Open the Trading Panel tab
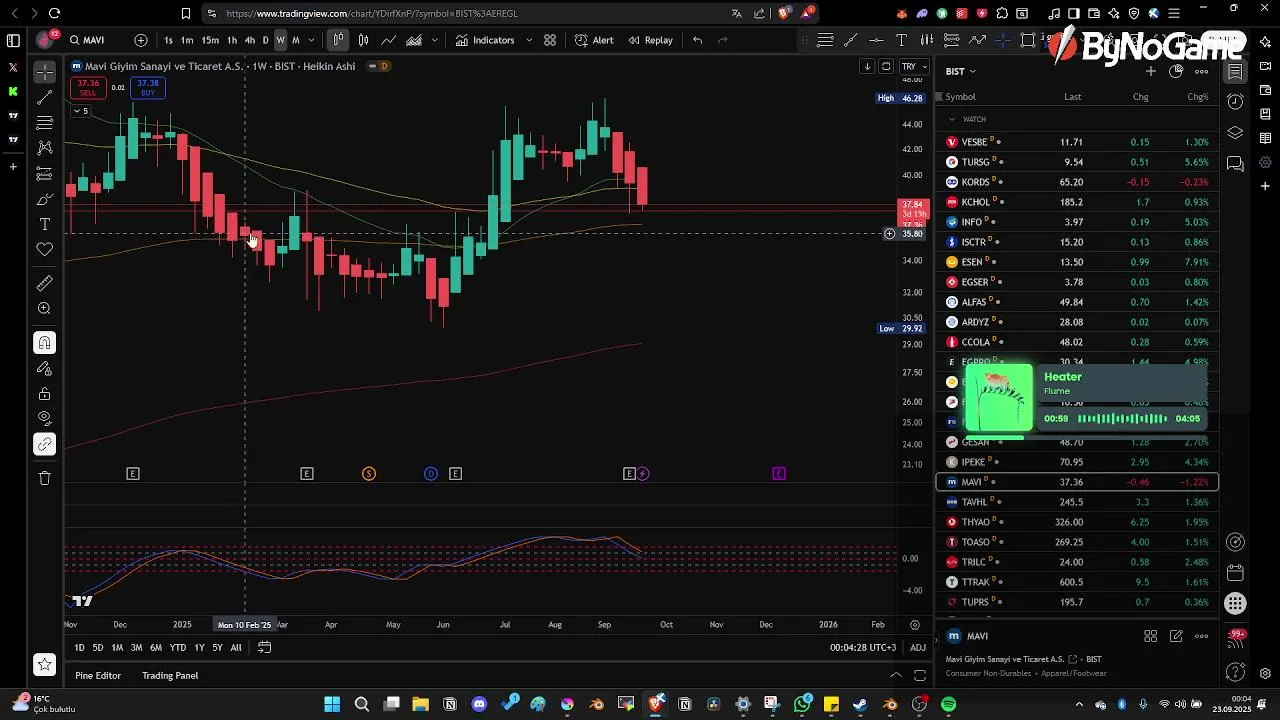The image size is (1280, 720). (170, 676)
